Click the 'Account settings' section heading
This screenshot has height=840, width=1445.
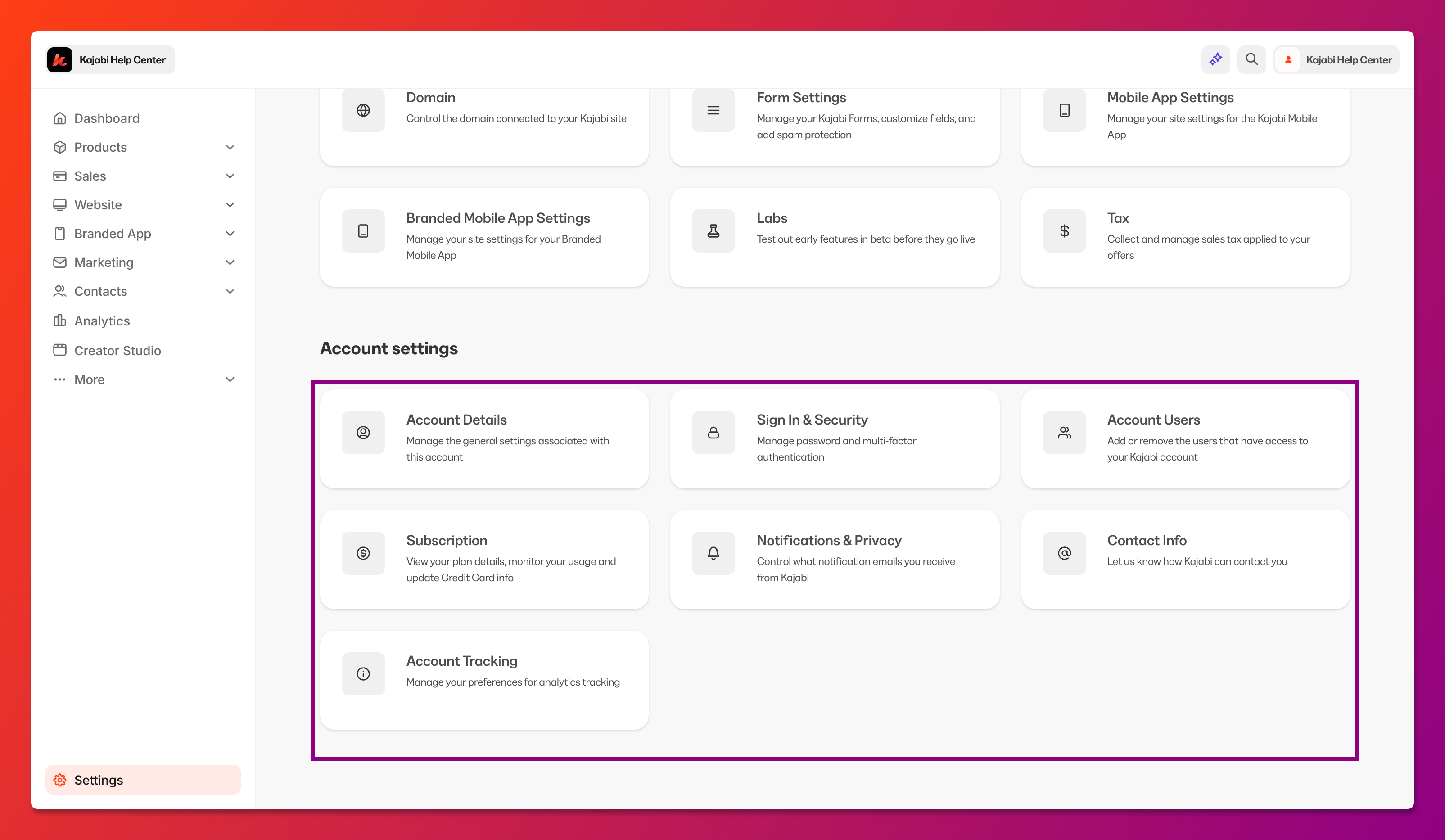388,348
